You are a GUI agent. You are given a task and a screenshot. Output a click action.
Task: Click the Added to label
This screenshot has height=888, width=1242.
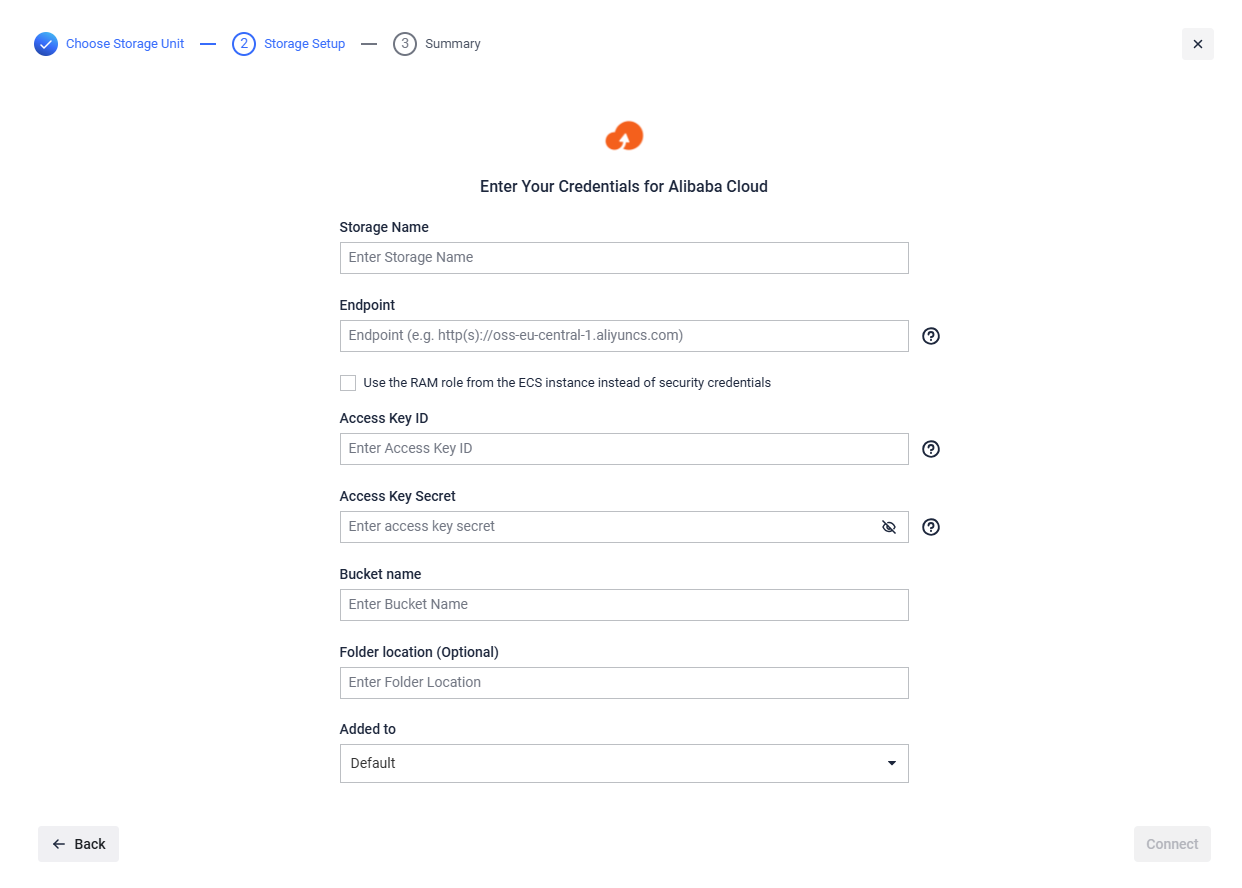(x=368, y=730)
